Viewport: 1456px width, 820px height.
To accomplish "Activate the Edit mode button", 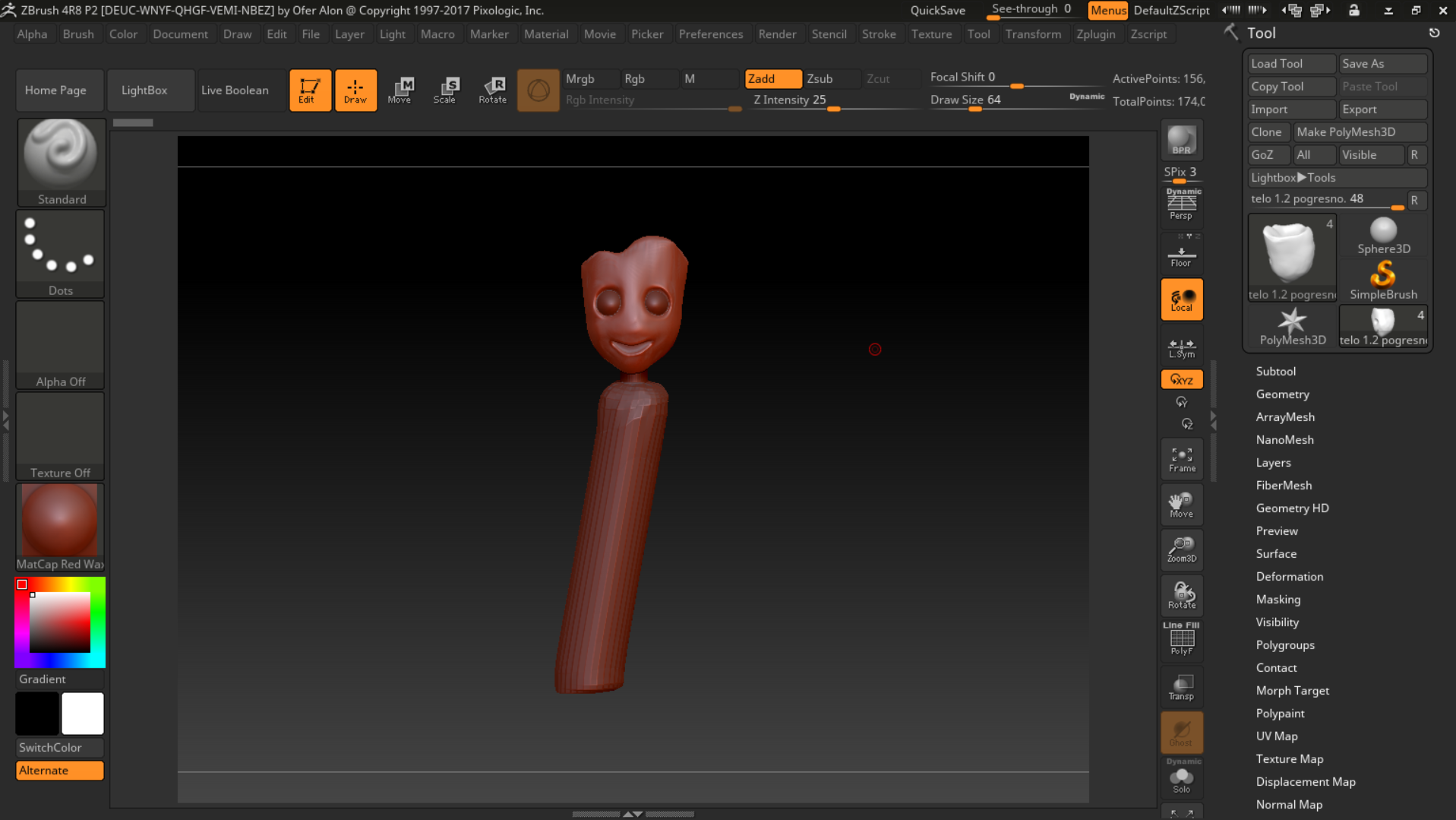I will (310, 90).
